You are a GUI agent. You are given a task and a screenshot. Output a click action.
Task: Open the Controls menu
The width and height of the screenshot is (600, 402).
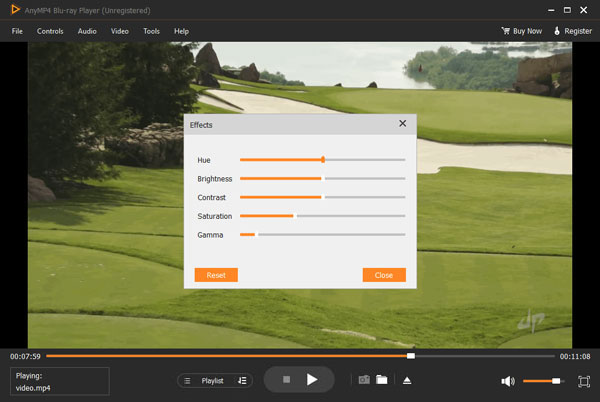[x=50, y=31]
